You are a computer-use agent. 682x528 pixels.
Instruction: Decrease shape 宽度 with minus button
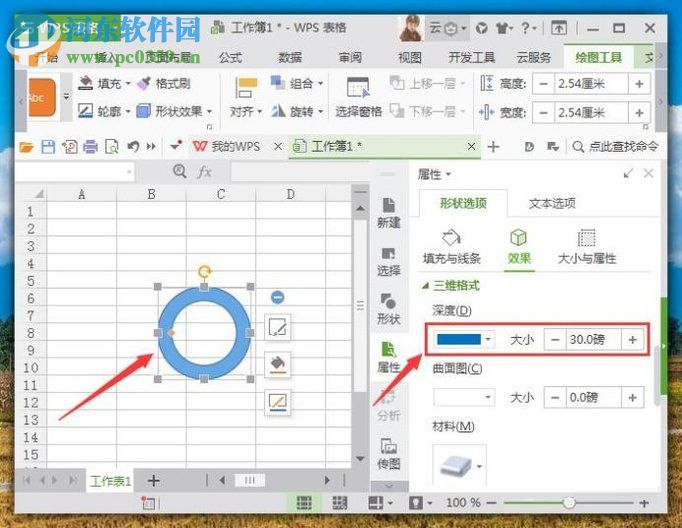point(543,113)
